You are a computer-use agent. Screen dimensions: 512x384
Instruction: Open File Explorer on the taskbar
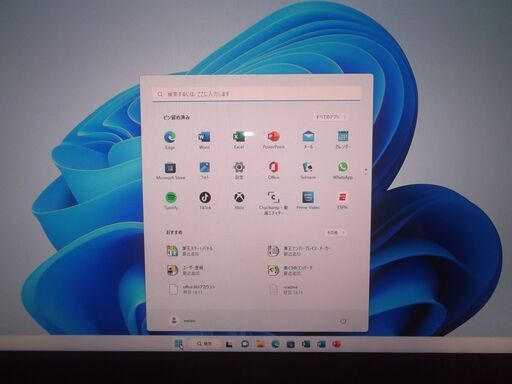pos(260,344)
